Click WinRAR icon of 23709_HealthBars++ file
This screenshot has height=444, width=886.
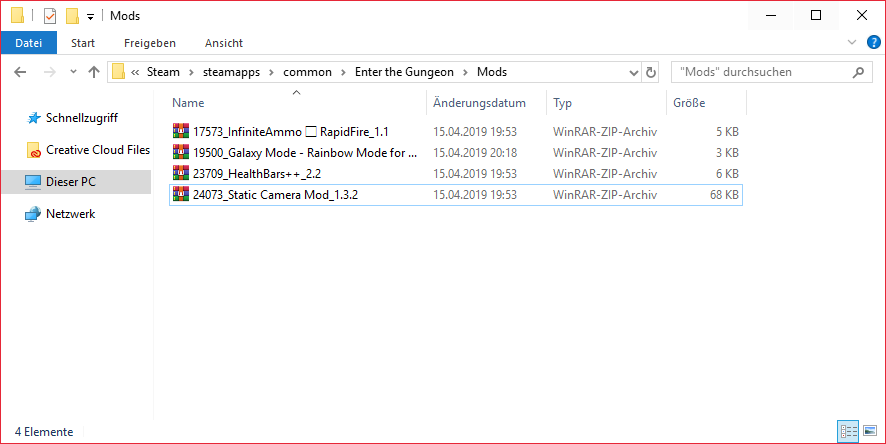(x=181, y=173)
